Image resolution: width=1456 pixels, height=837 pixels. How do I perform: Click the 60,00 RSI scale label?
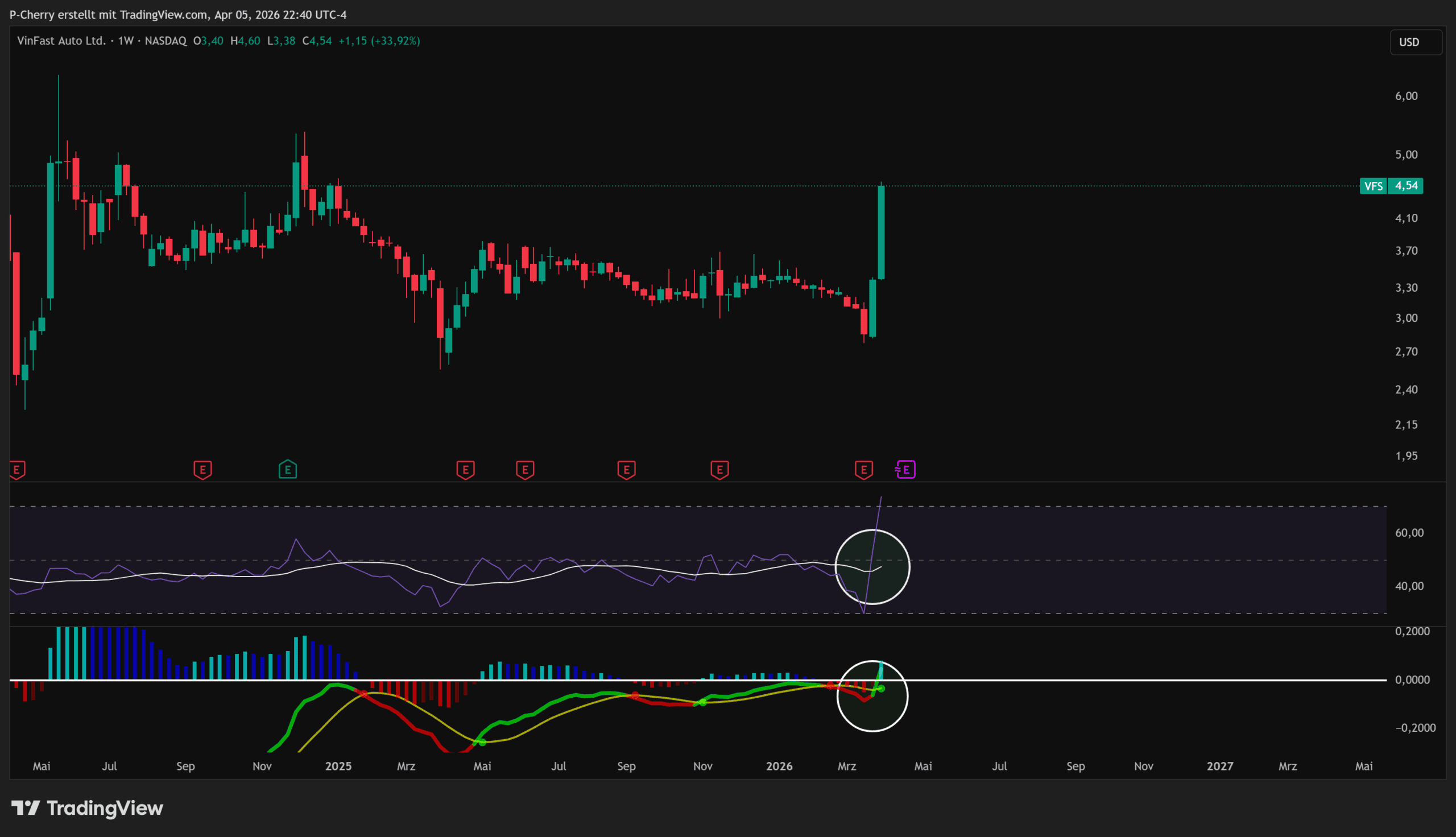click(1409, 532)
